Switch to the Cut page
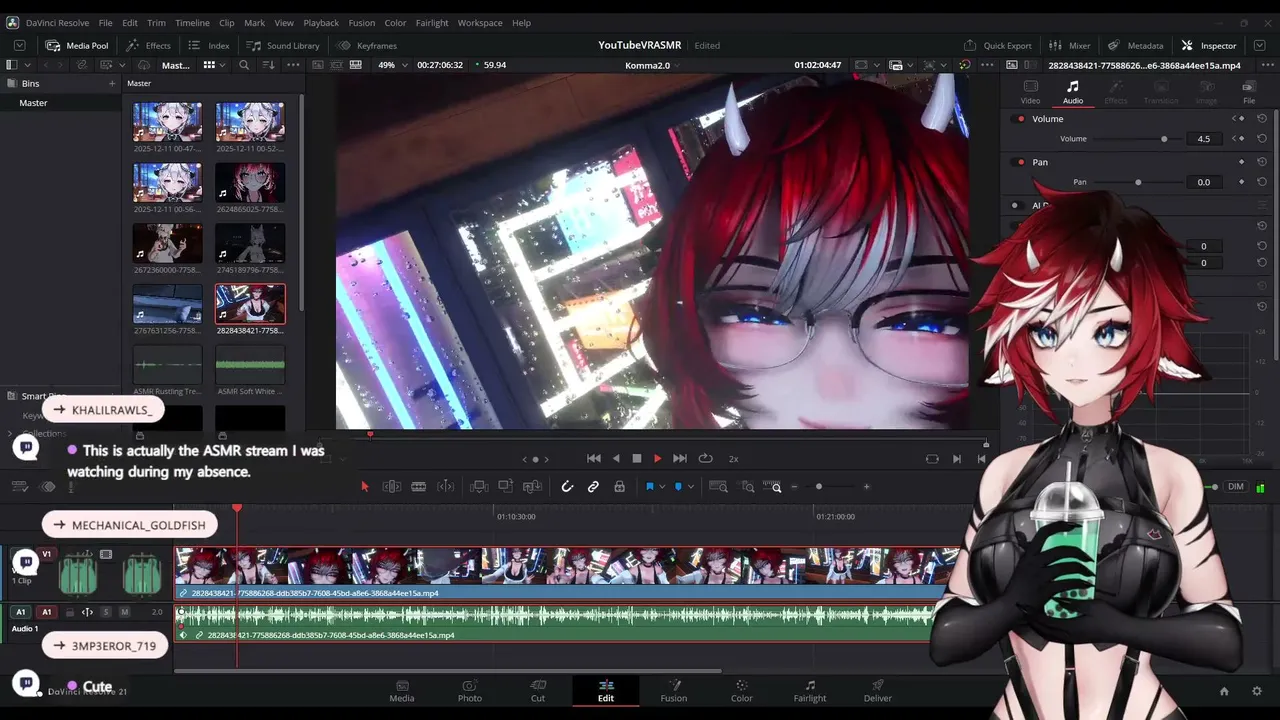 tap(538, 691)
